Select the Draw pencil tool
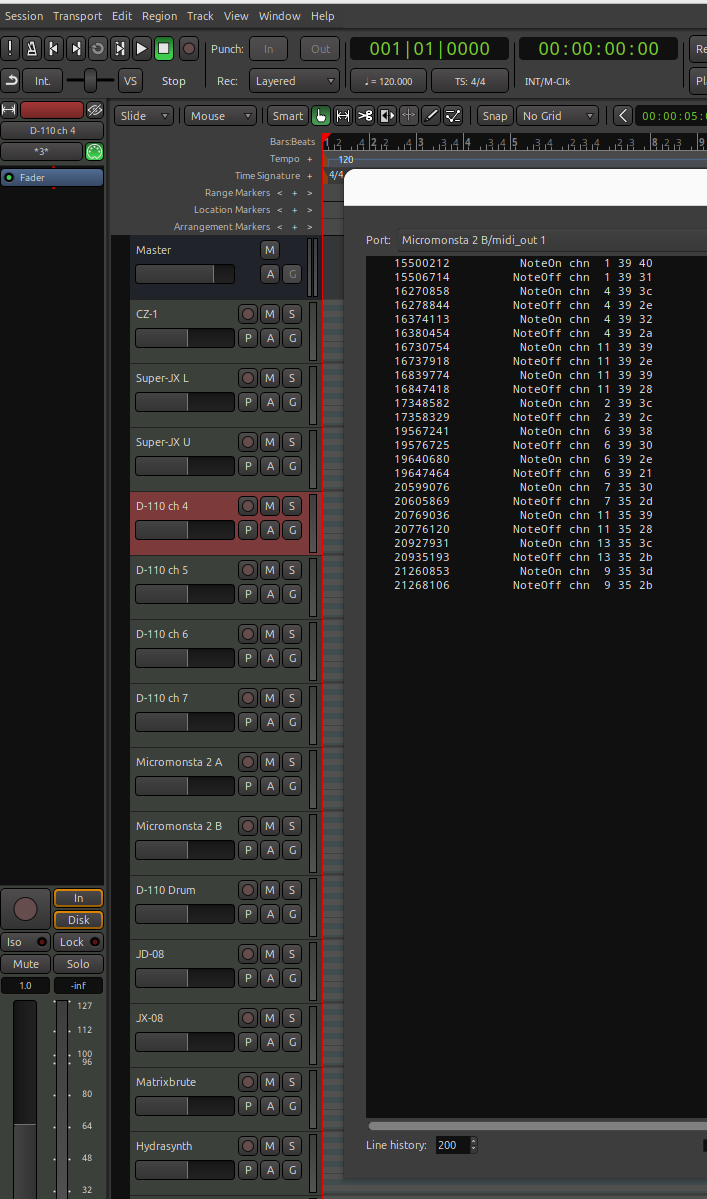This screenshot has width=707, height=1199. 431,116
